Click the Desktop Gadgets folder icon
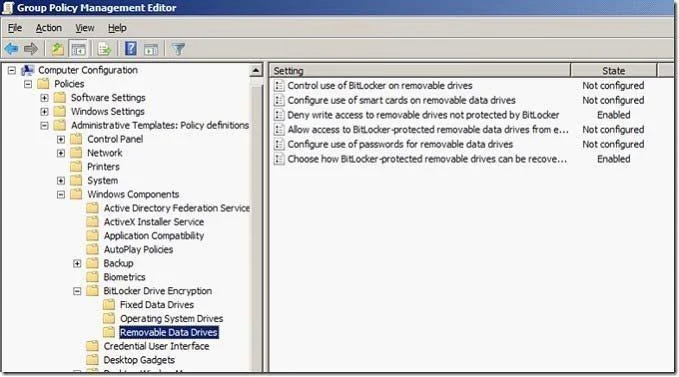679x377 pixels. point(92,360)
